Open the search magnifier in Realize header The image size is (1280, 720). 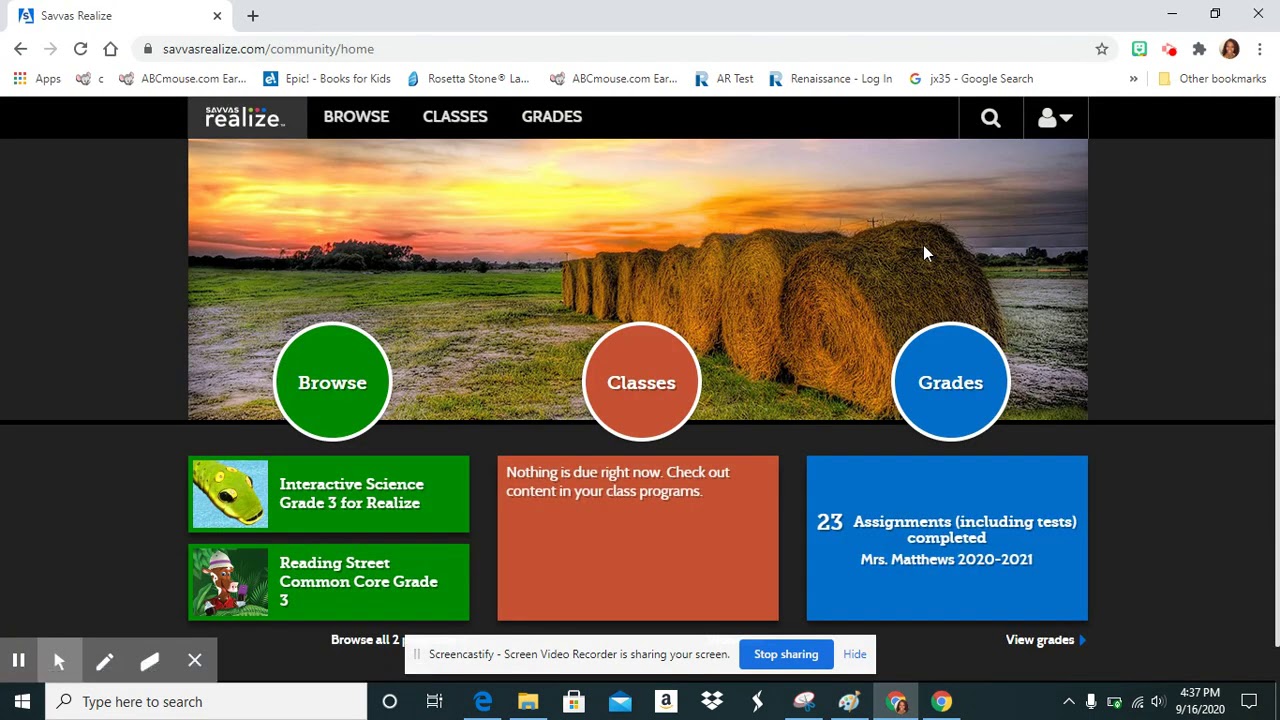point(990,118)
